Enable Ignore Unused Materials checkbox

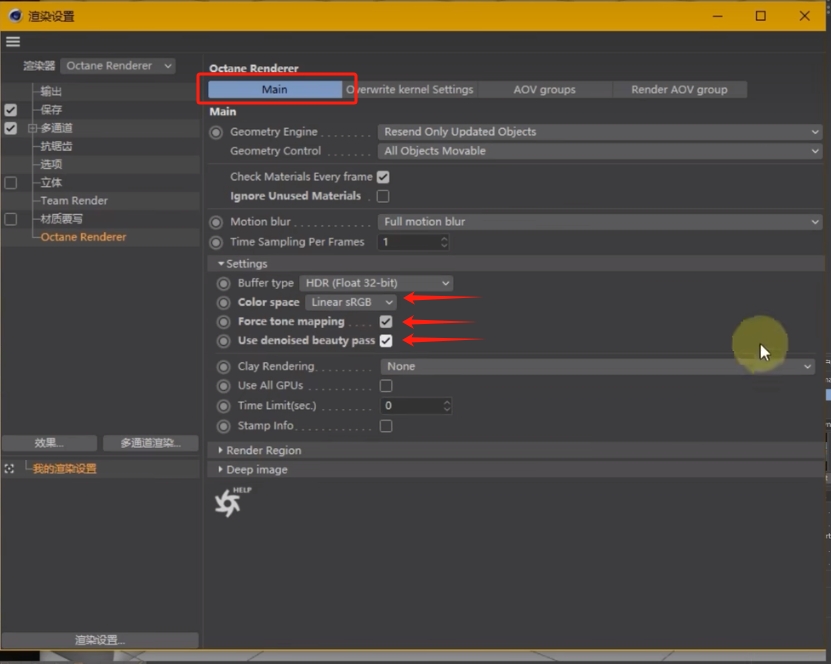tap(383, 196)
